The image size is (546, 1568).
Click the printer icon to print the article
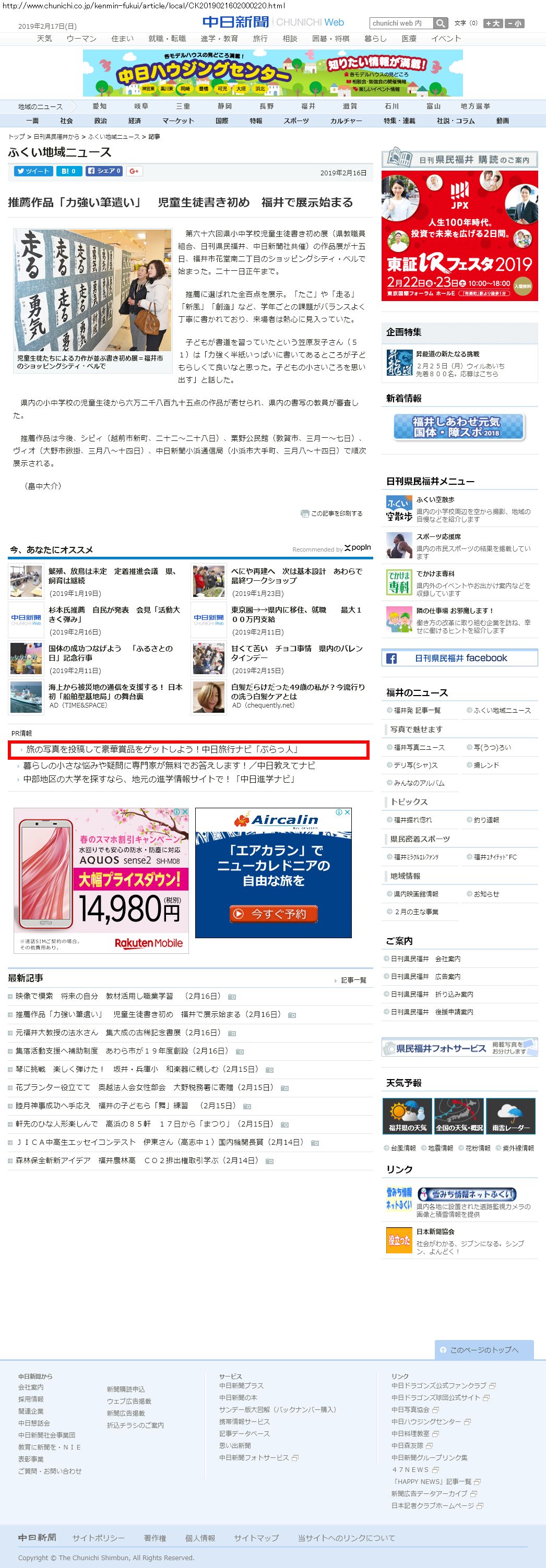point(304,513)
